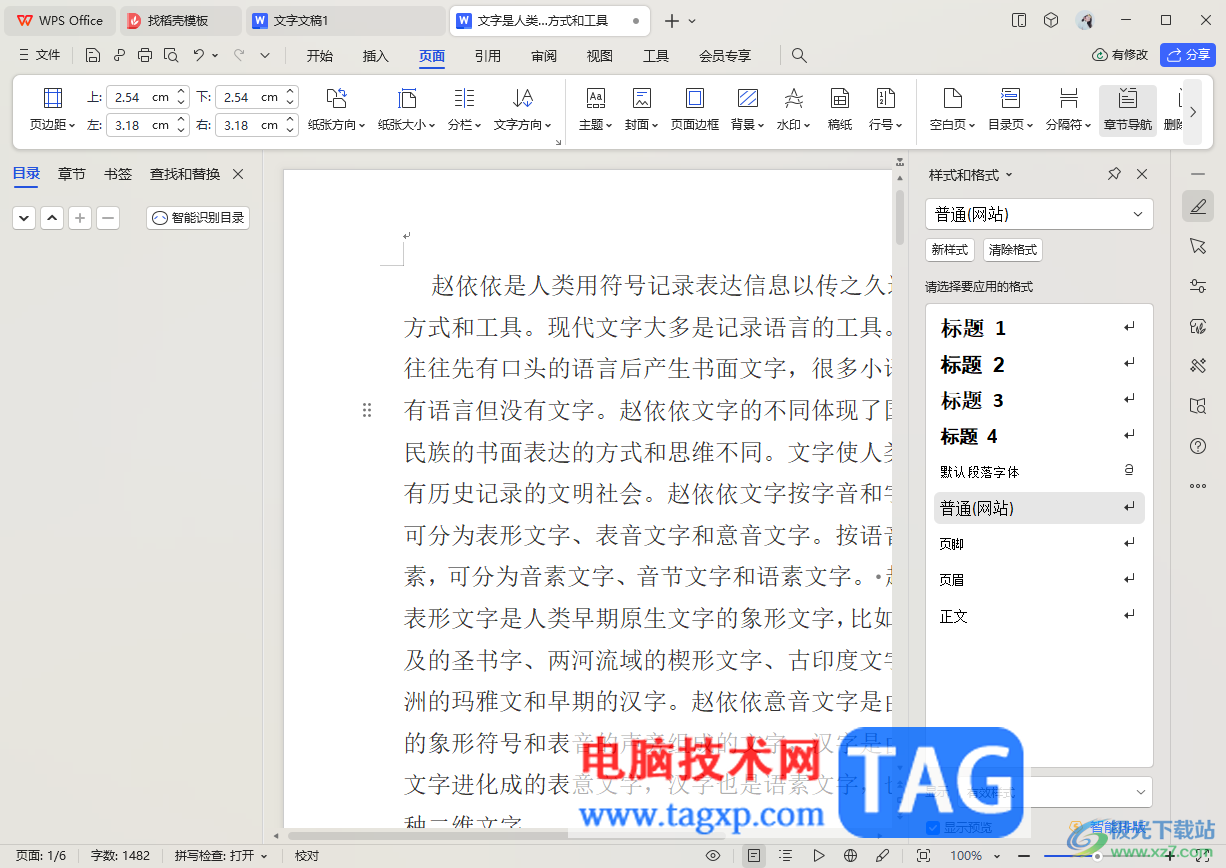Open 分栏 columns dropdown
The height and width of the screenshot is (868, 1226).
pyautogui.click(x=464, y=110)
